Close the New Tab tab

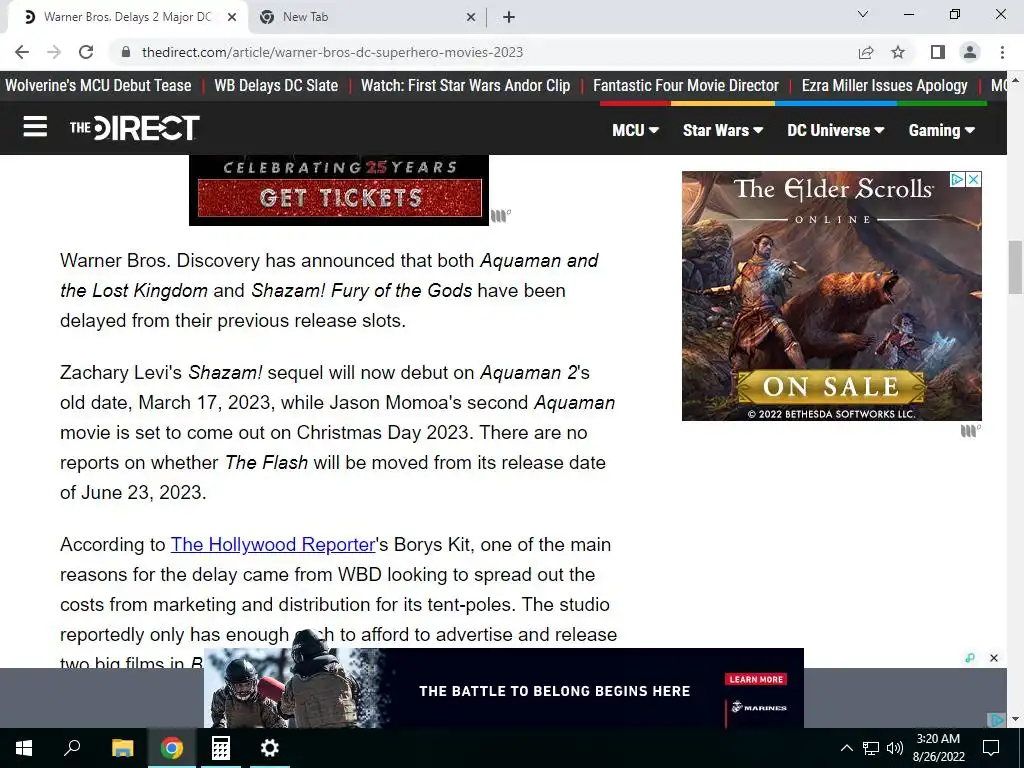click(x=471, y=17)
